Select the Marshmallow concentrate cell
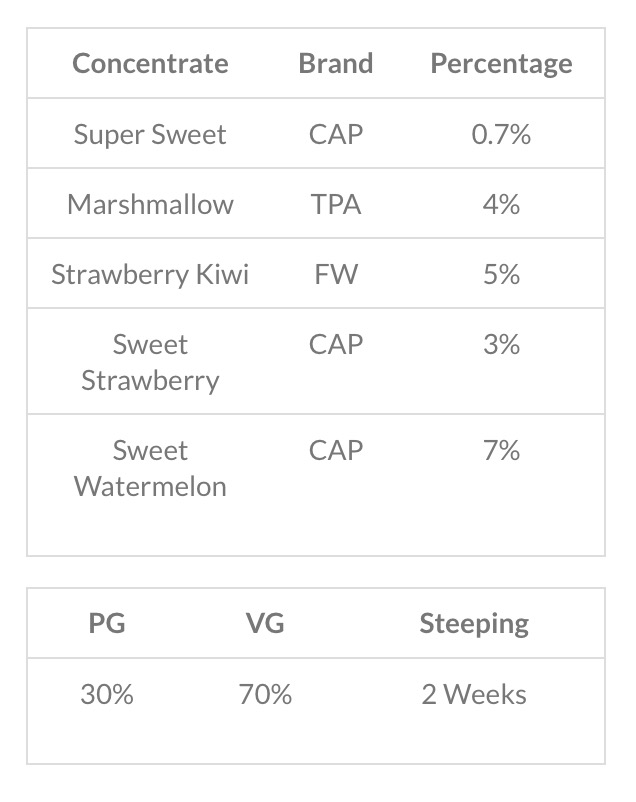The width and height of the screenshot is (636, 802). pos(150,204)
